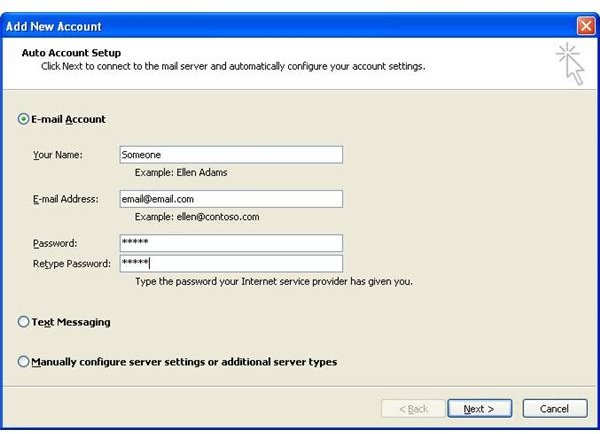
Task: Click the 'E-mail Address:' label
Action: point(66,199)
